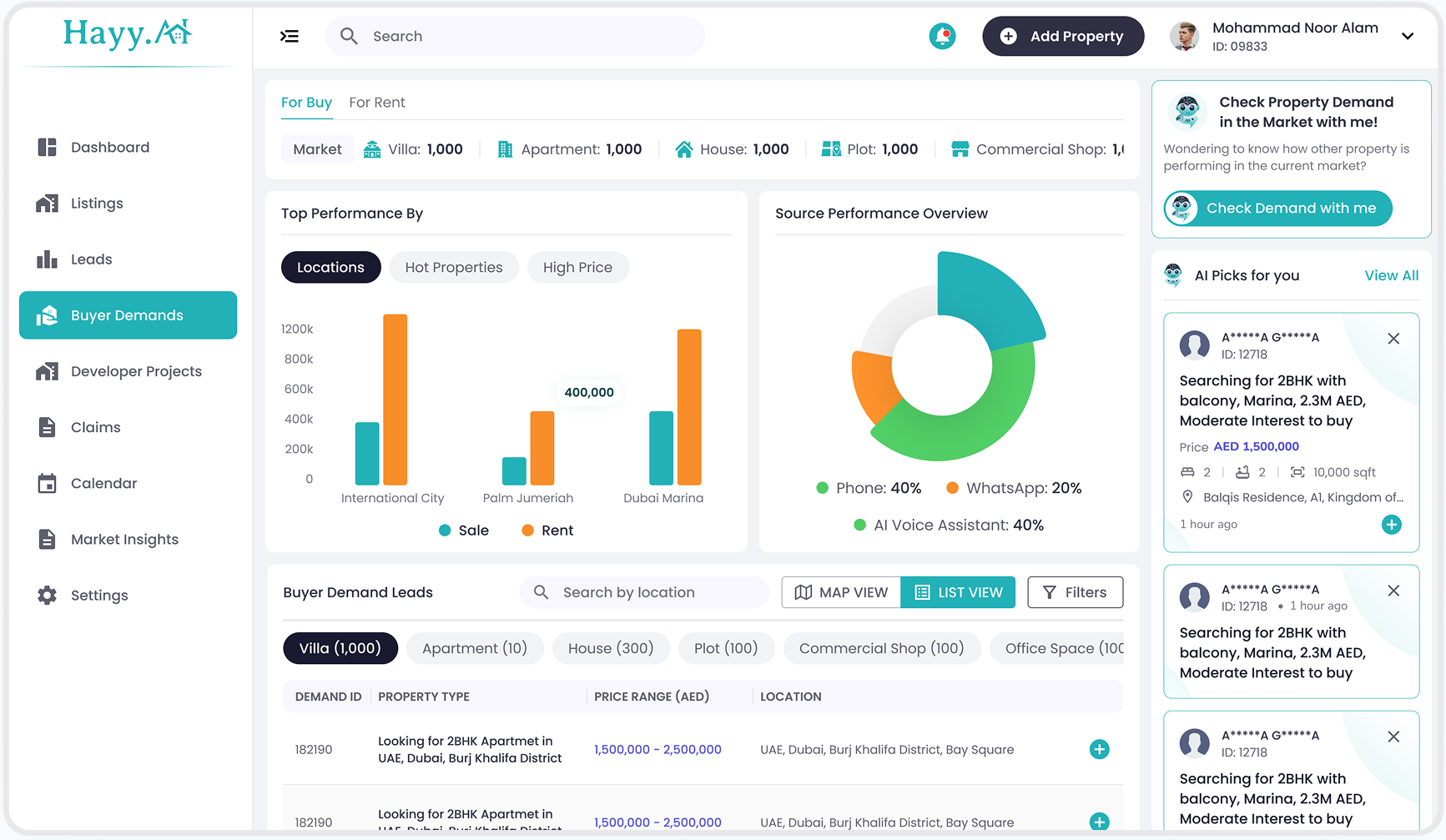Expand the user profile dropdown arrow
Screen dimensions: 1446x840
click(x=1408, y=36)
